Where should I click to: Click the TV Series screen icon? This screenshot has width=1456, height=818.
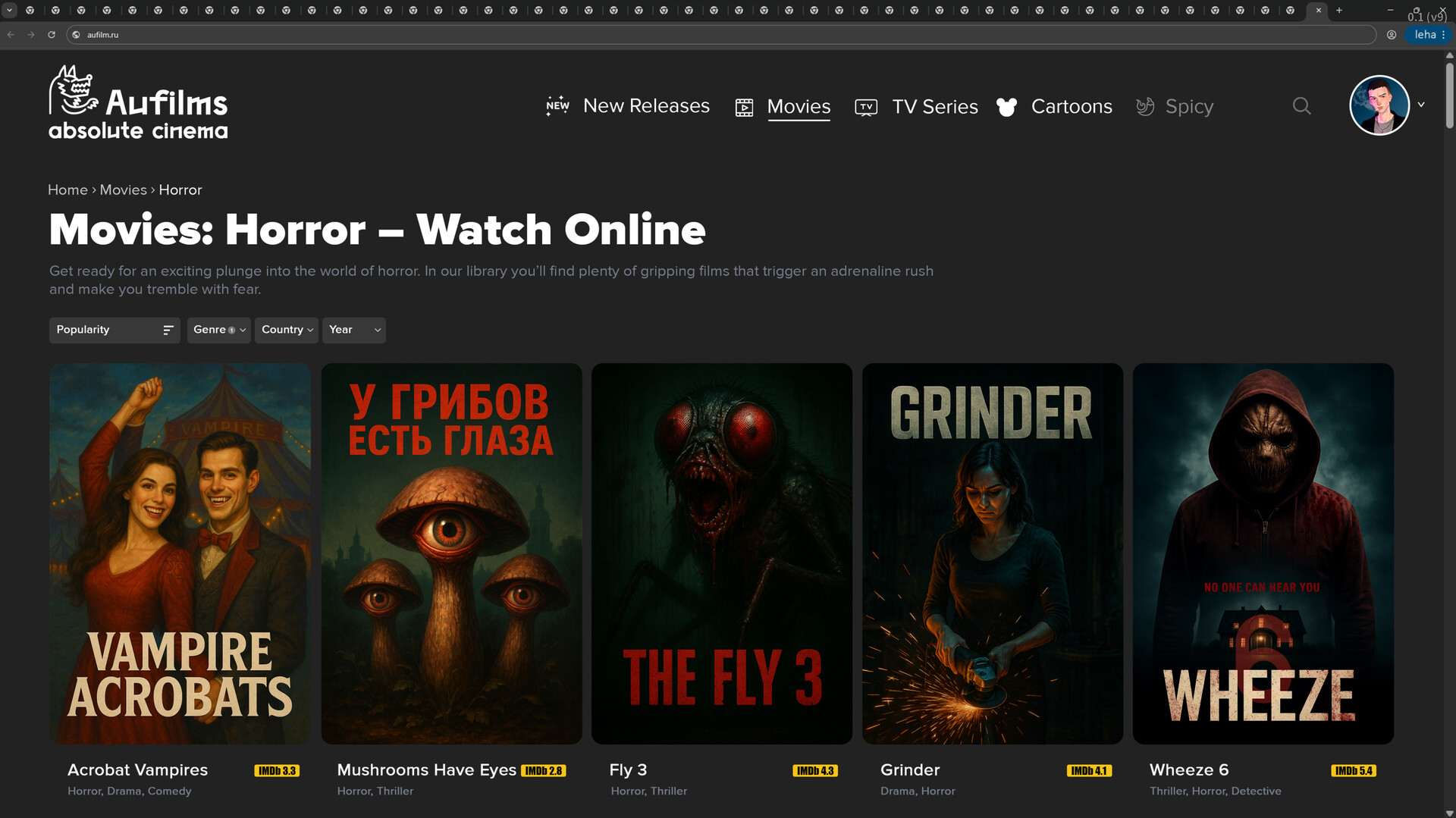click(x=866, y=108)
